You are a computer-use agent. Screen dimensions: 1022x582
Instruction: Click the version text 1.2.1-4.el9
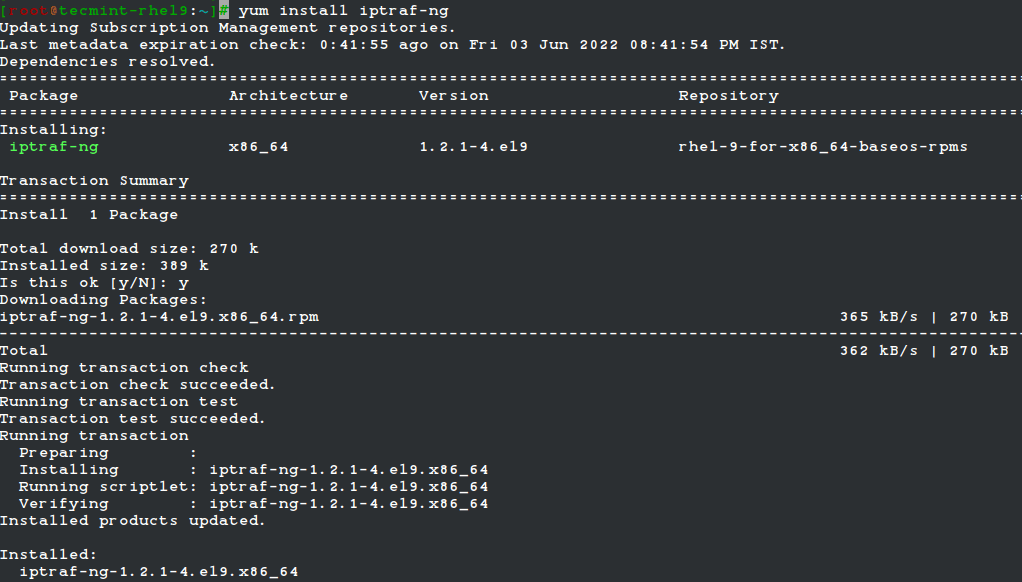click(x=473, y=147)
